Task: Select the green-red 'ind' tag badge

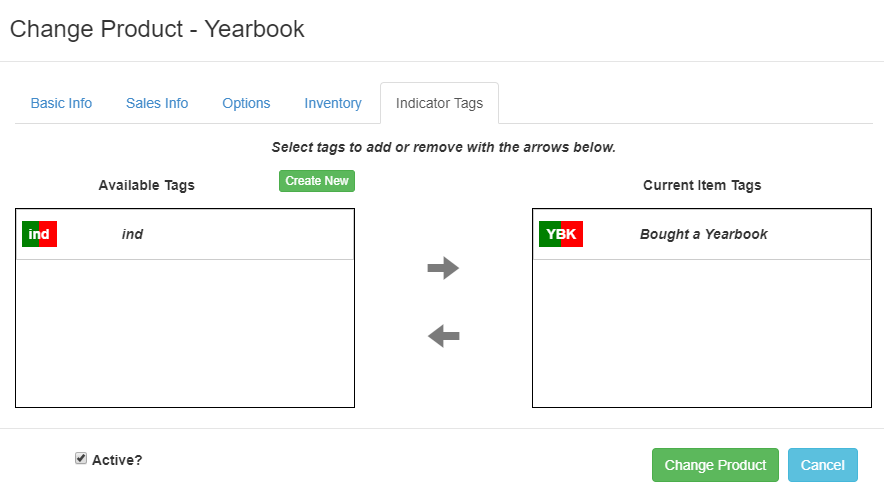Action: click(x=39, y=234)
